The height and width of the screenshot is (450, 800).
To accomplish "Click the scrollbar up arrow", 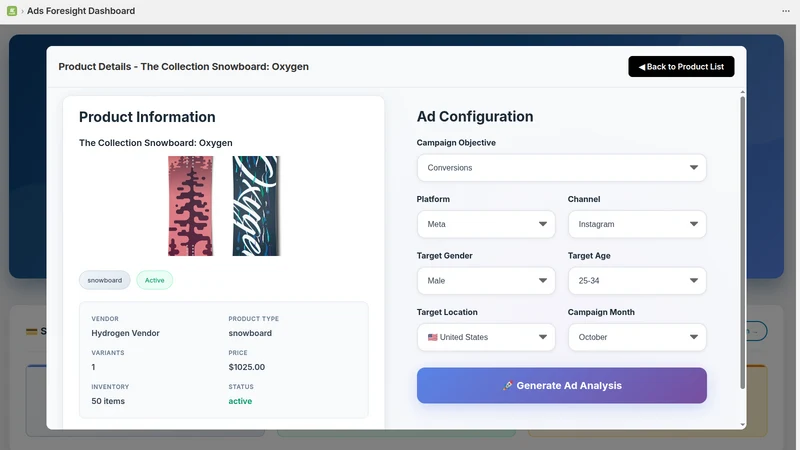I will coord(742,92).
